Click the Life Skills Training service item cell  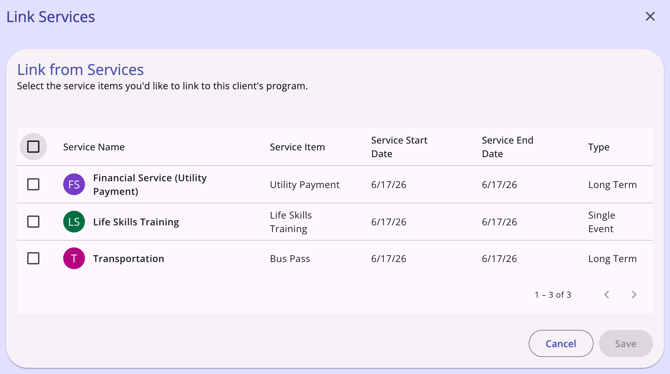[x=291, y=222]
